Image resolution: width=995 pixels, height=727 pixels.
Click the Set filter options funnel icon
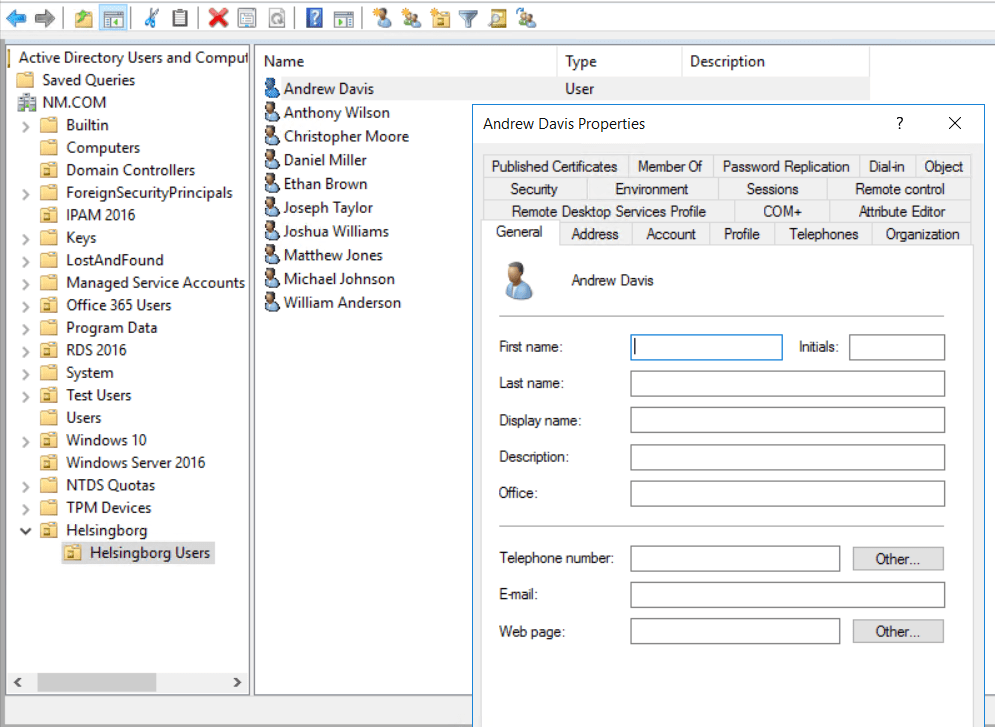coord(468,17)
